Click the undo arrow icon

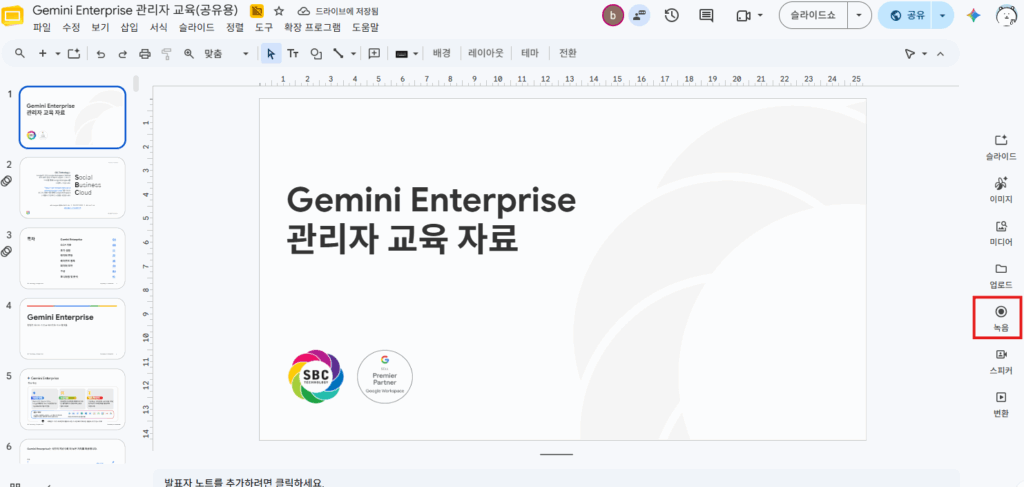point(101,54)
